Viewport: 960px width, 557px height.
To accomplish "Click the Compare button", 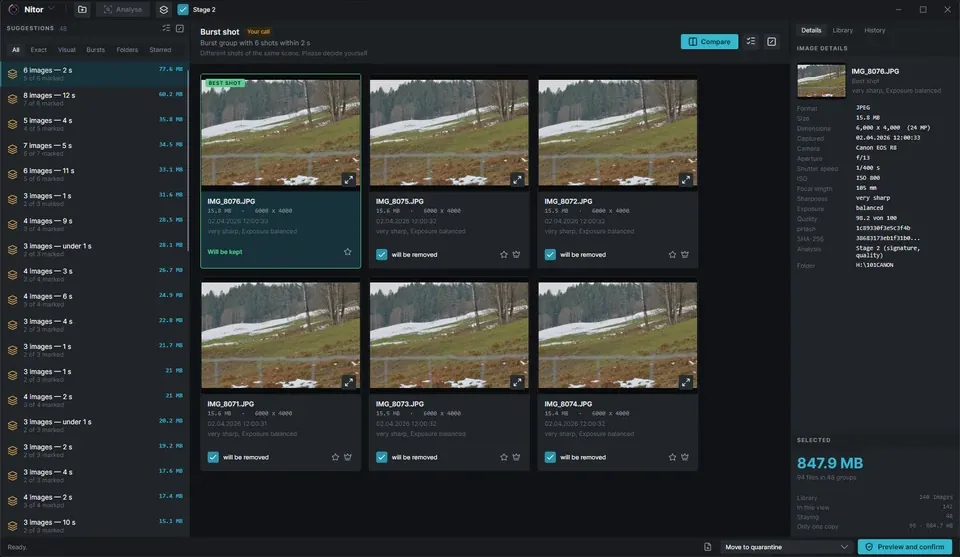I will [709, 41].
